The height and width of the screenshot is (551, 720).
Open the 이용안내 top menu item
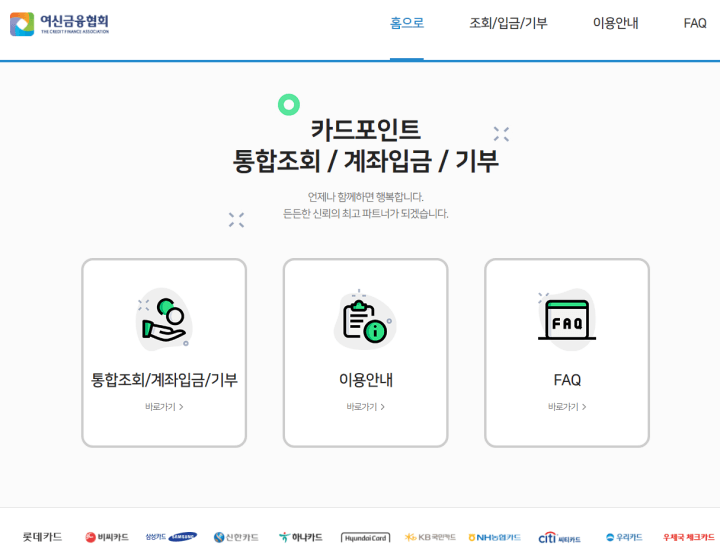pos(615,23)
